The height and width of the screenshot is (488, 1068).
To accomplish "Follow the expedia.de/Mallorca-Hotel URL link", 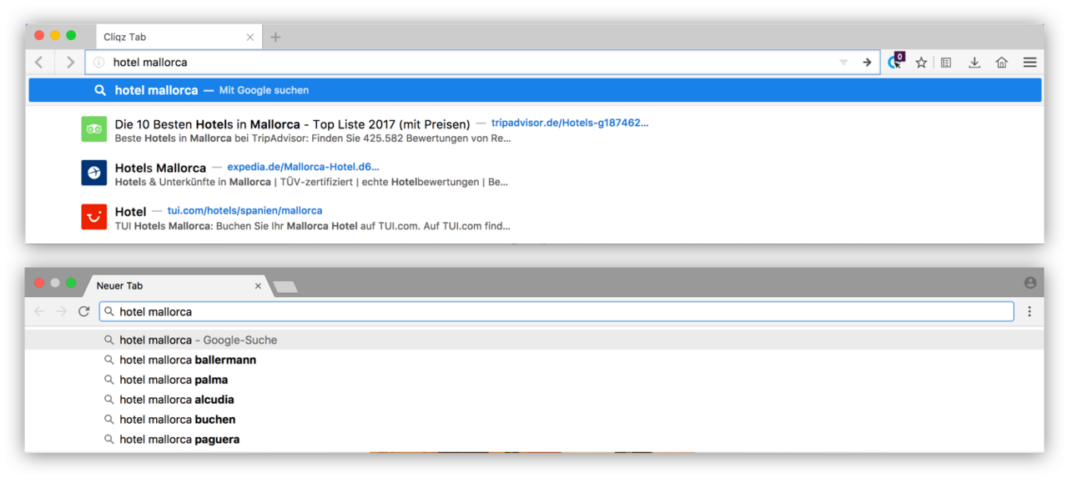I will coord(303,167).
